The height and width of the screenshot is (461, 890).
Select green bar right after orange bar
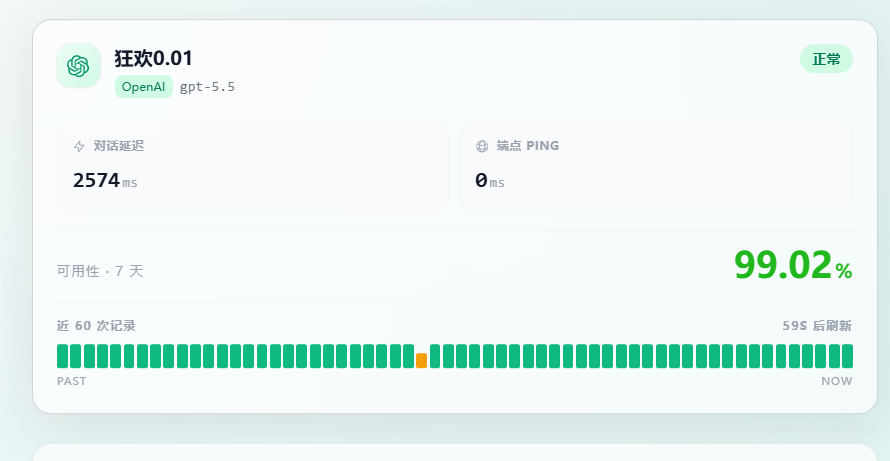coord(435,356)
